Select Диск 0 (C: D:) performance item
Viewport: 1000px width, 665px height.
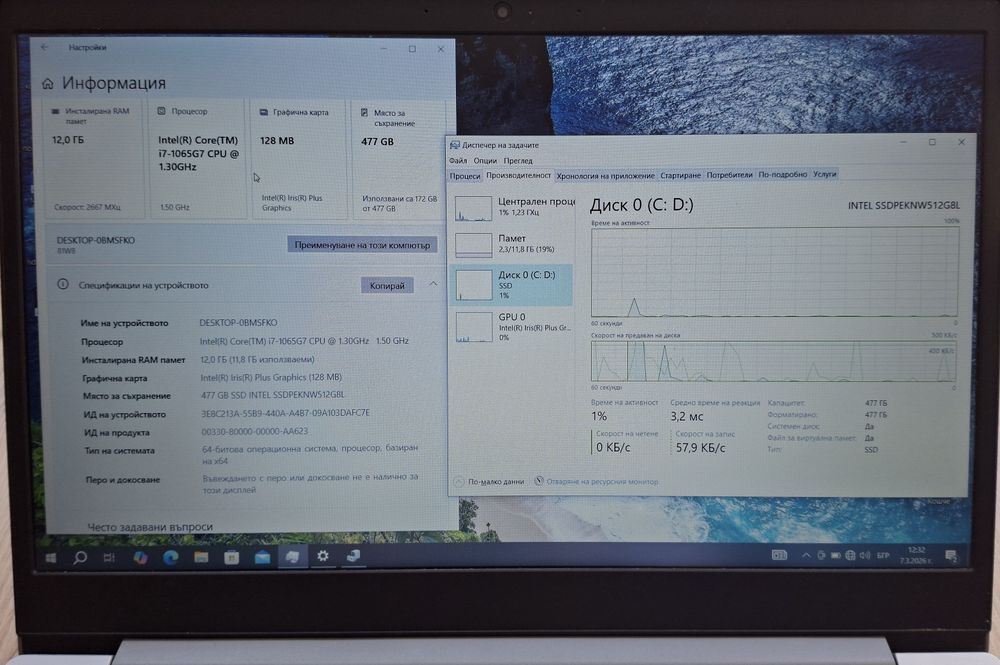[511, 284]
